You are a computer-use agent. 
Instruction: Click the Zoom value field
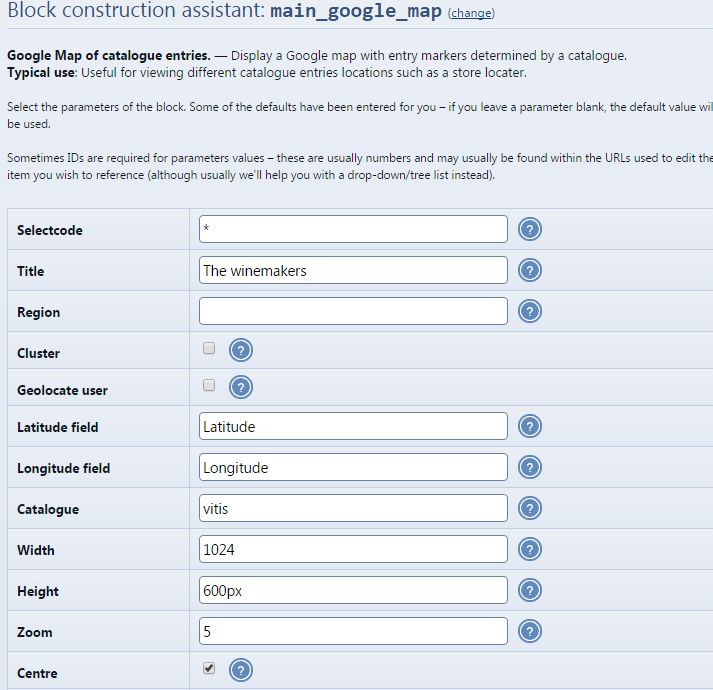click(353, 632)
